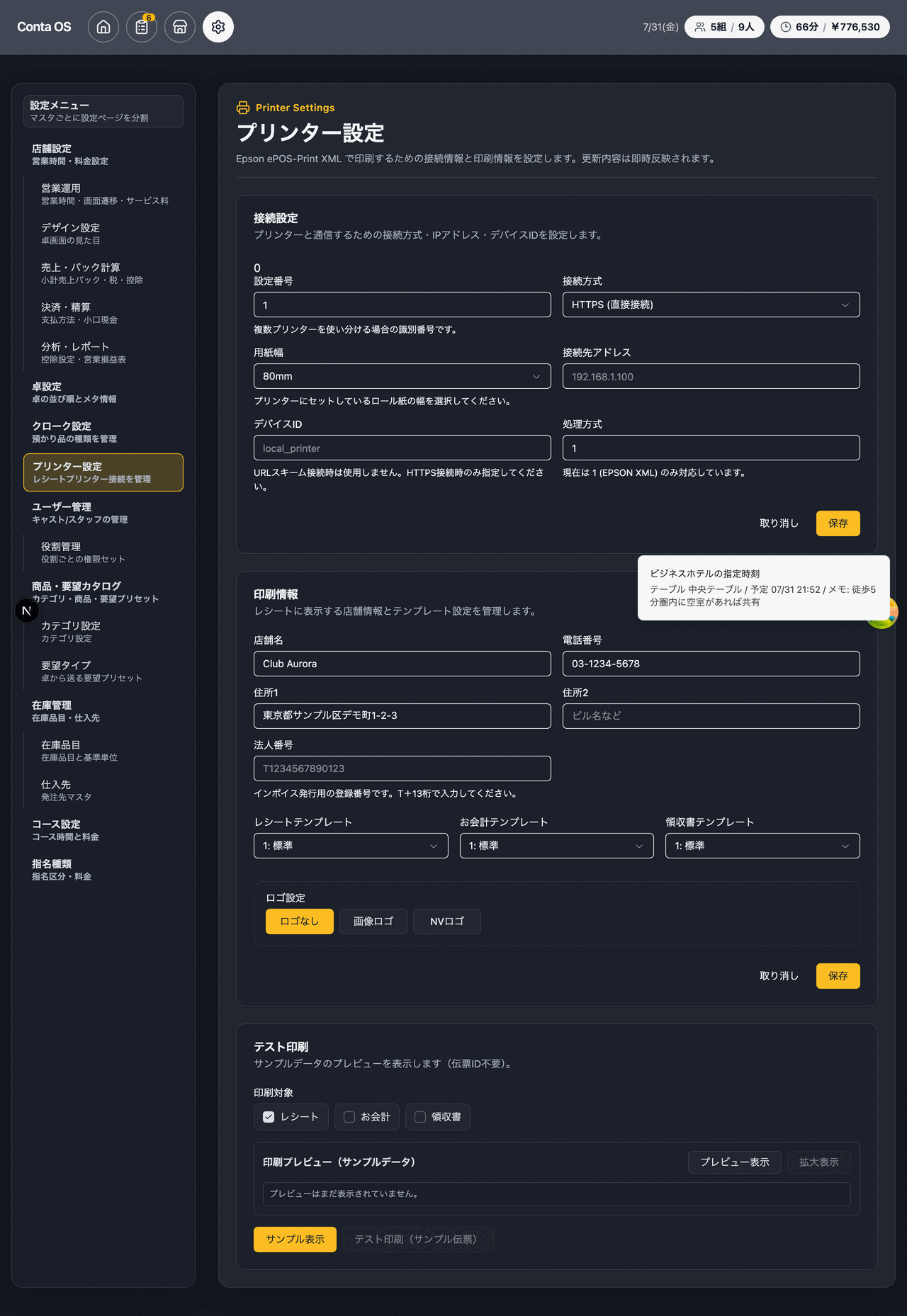The width and height of the screenshot is (907, 1316).
Task: Open デザイン設定 menu item
Action: [108, 234]
